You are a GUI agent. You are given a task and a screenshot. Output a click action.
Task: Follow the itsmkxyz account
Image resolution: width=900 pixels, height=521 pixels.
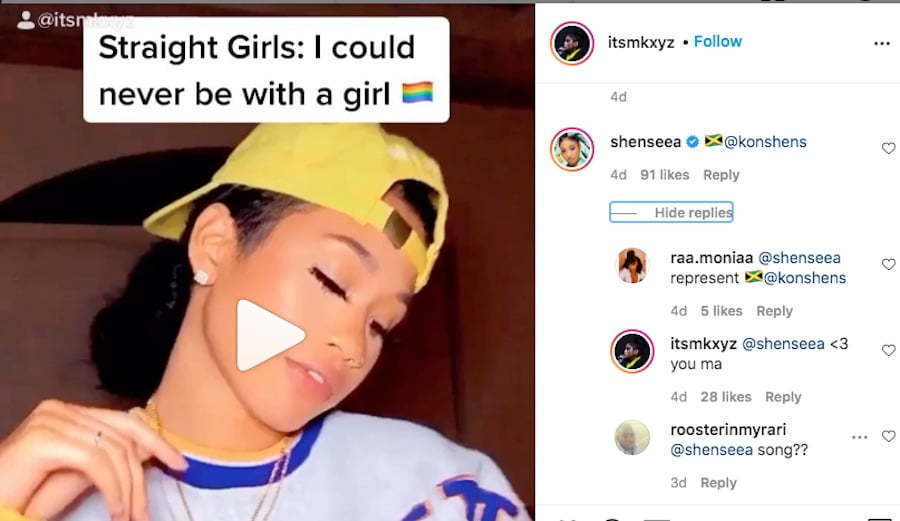coord(717,41)
